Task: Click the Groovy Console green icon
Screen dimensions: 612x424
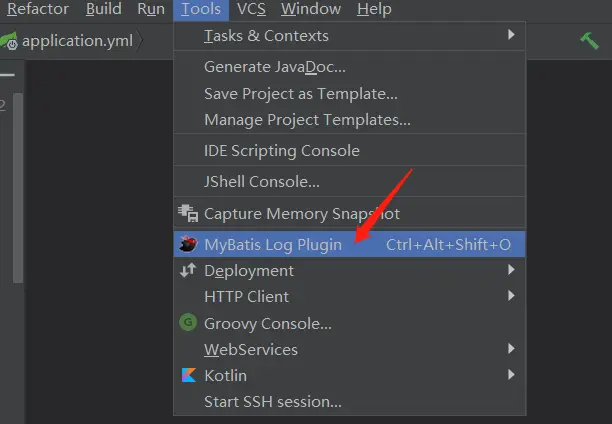Action: 187,323
